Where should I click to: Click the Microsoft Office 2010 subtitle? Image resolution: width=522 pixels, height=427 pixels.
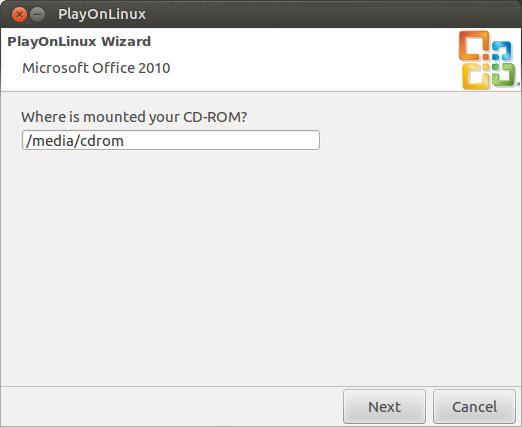pos(96,68)
